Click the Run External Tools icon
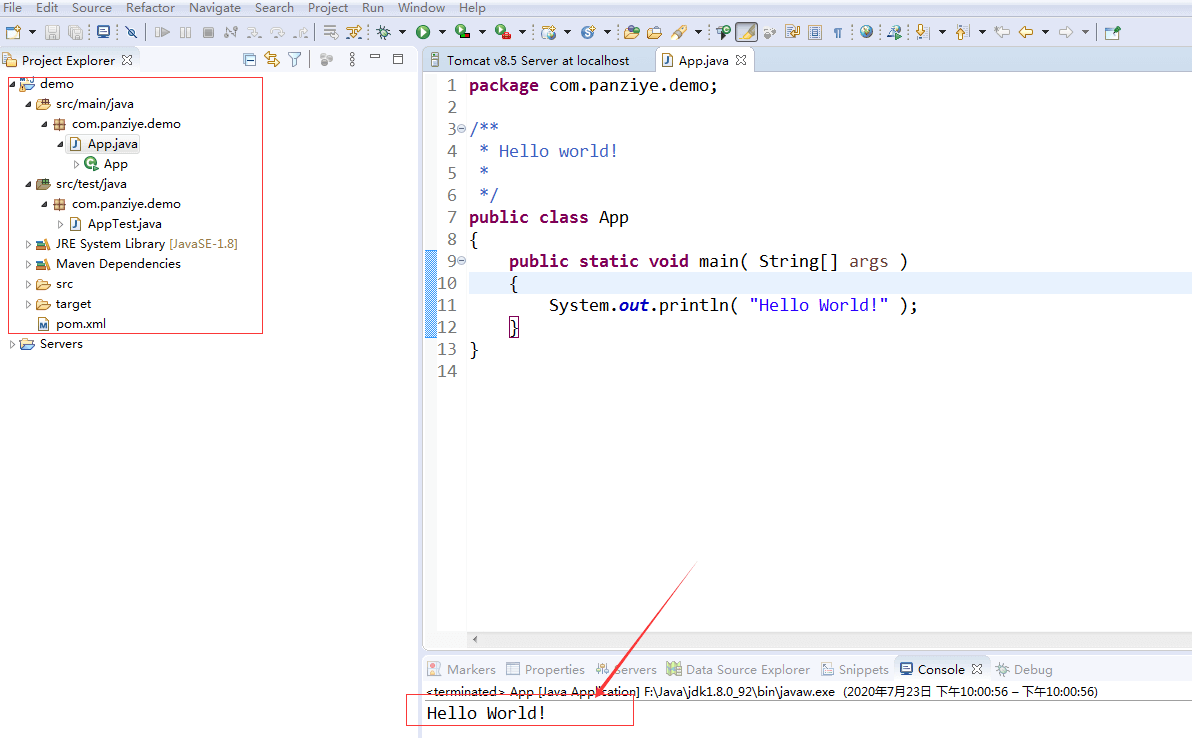This screenshot has width=1192, height=738. [x=502, y=32]
